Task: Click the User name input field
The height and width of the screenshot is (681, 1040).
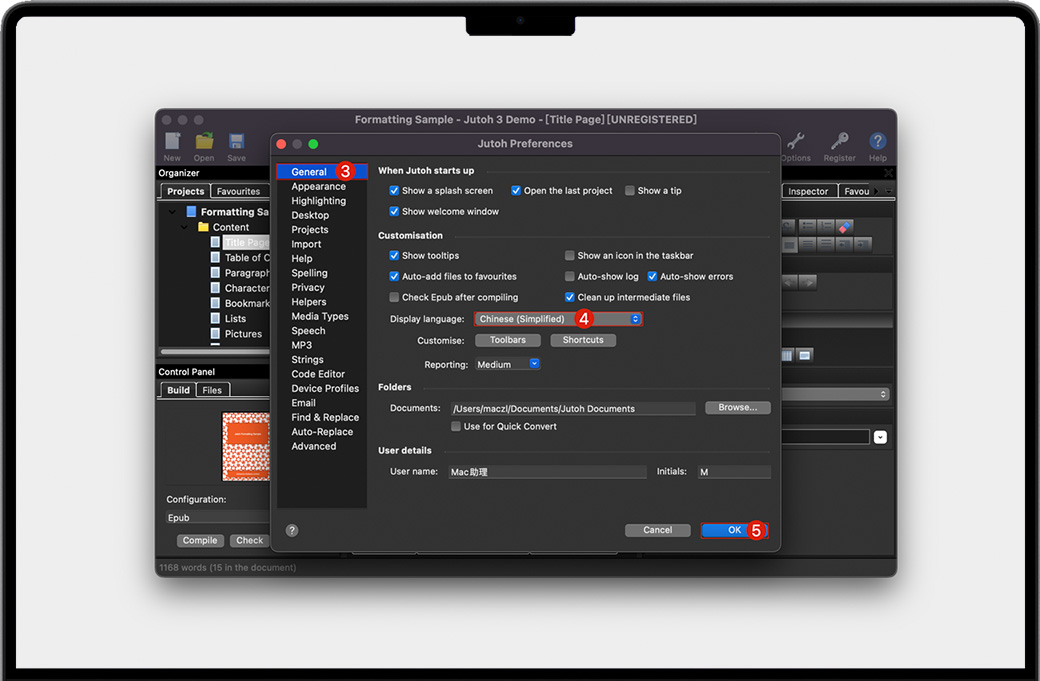Action: pos(545,472)
